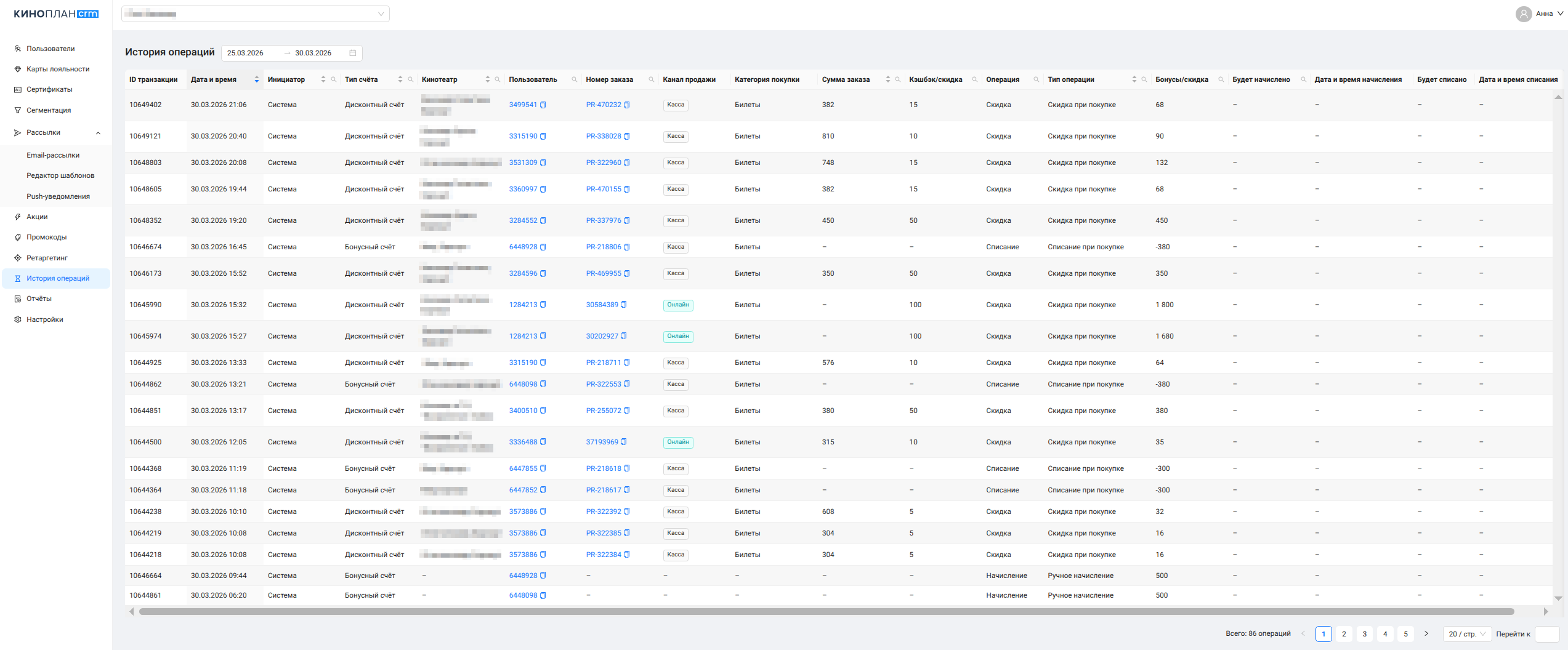1568x650 pixels.
Task: Click search icon in Операция column header
Action: (x=1037, y=79)
